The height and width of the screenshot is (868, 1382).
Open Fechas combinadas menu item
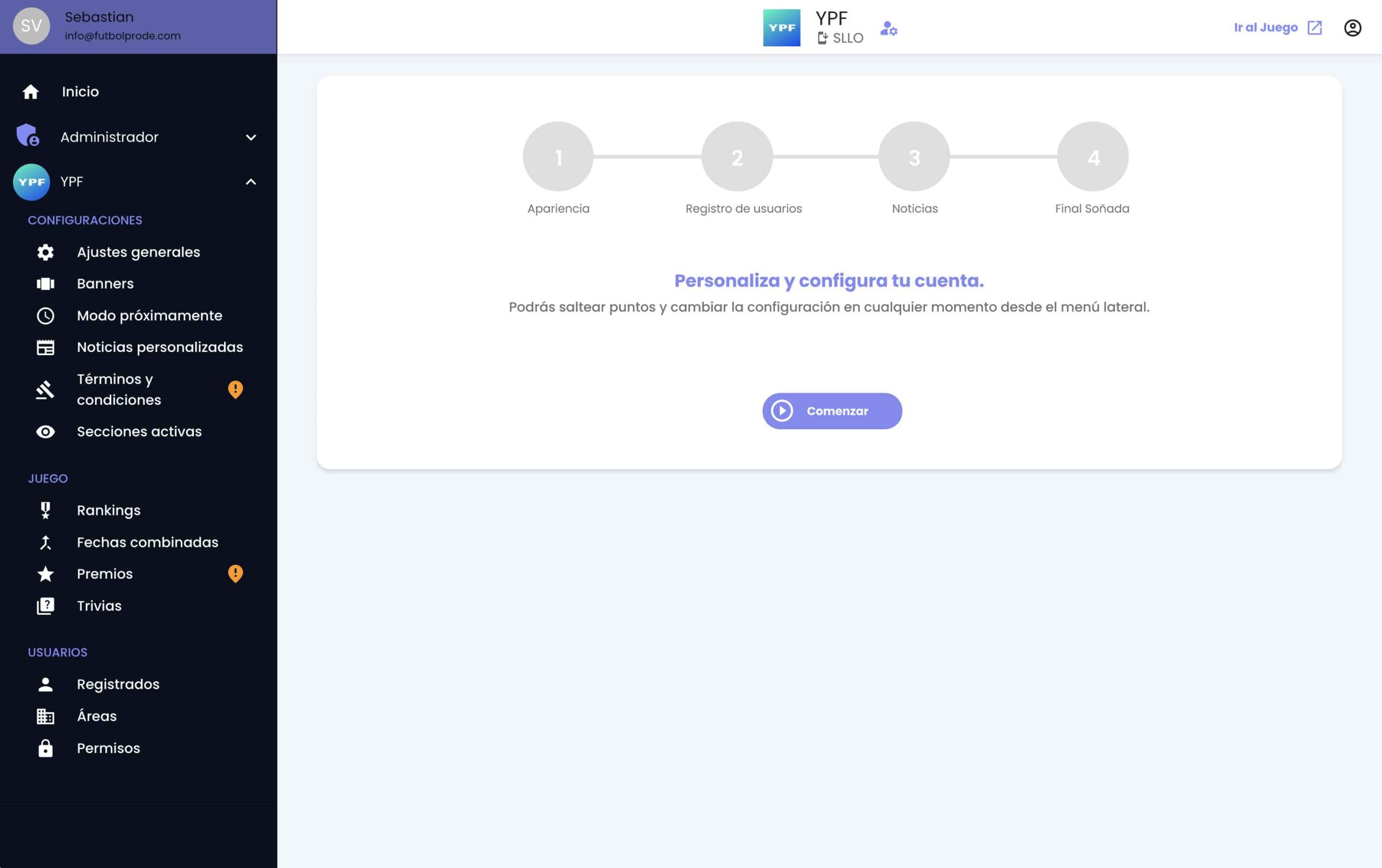[x=147, y=542]
